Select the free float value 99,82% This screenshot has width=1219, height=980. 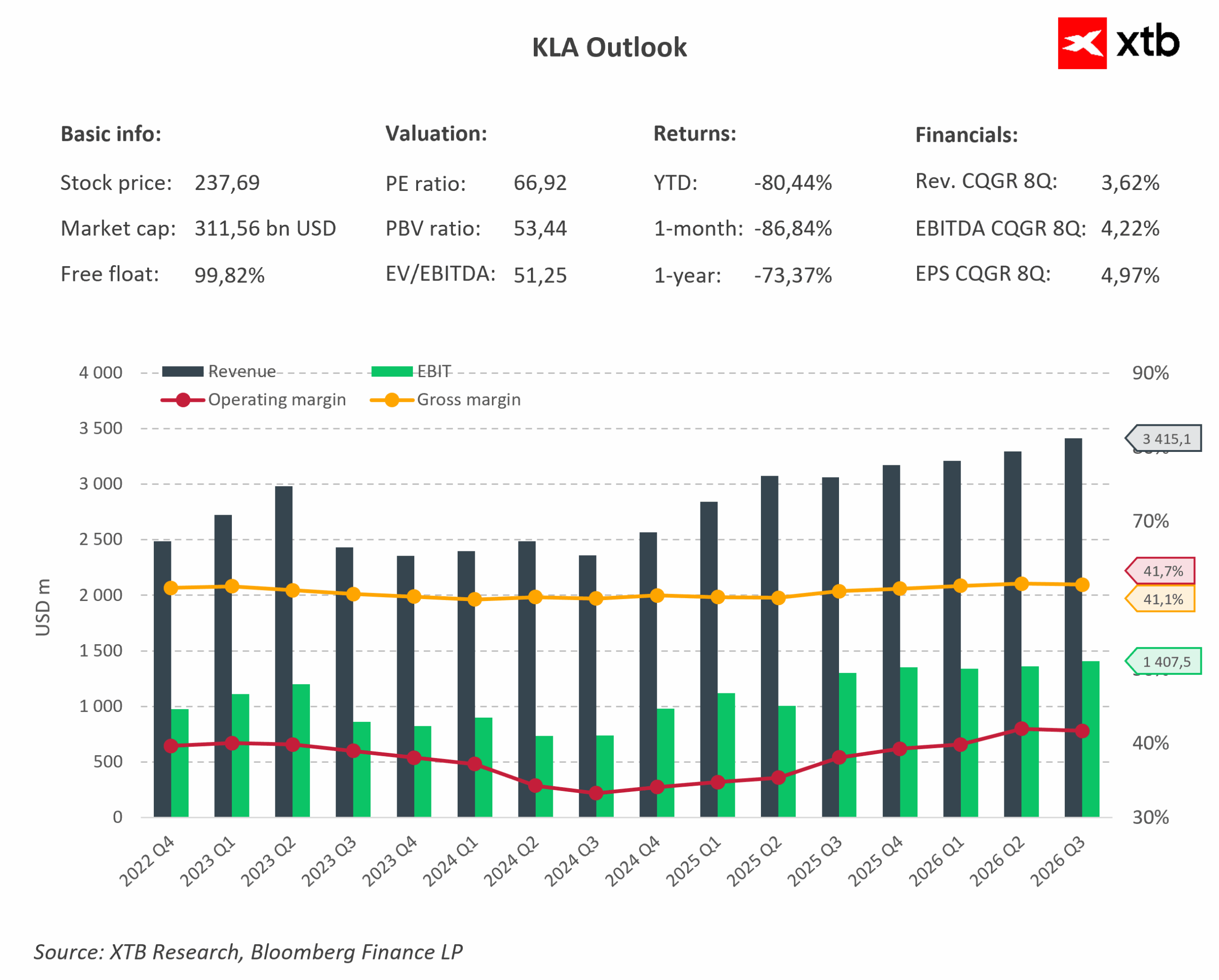[230, 275]
